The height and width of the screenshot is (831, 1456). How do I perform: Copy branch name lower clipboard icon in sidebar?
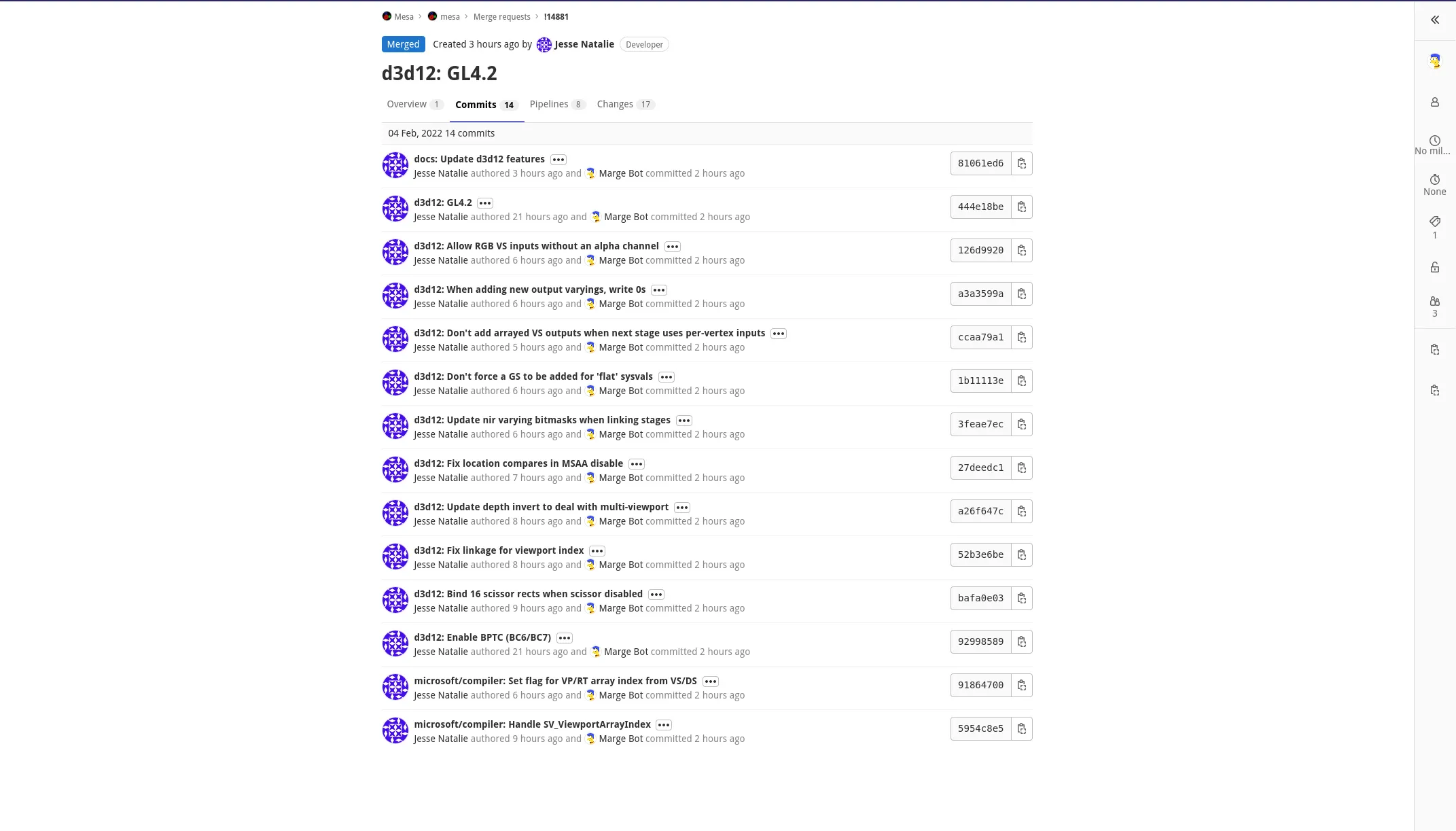point(1434,390)
